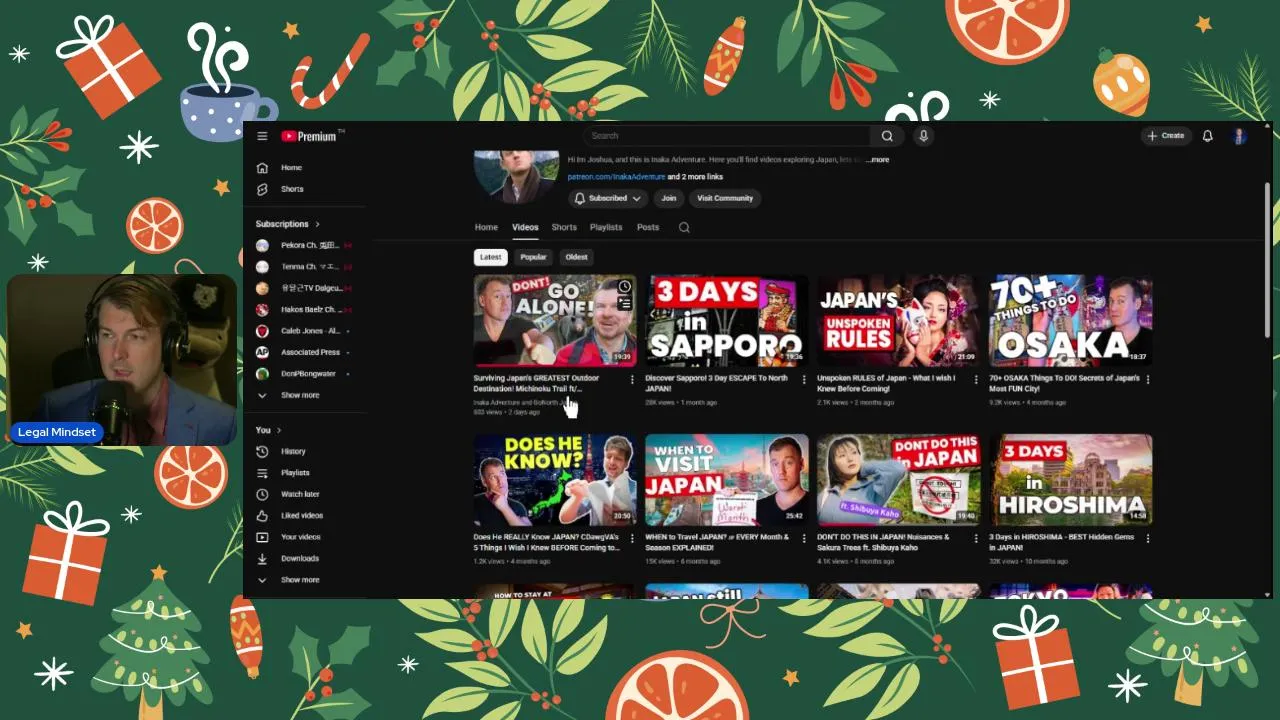
Task: Open the DONT DO THIS in JAPAN thumbnail
Action: click(898, 480)
